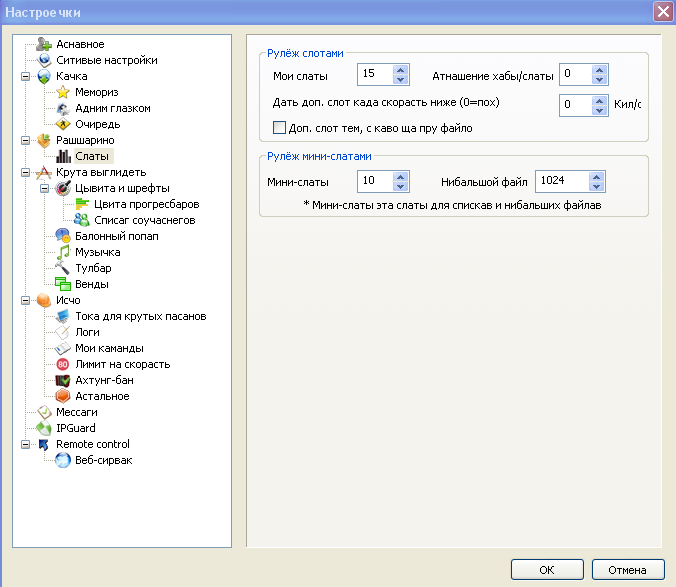Image resolution: width=676 pixels, height=587 pixels.
Task: Click the Ахтунг-бан icon
Action: pyautogui.click(x=62, y=380)
